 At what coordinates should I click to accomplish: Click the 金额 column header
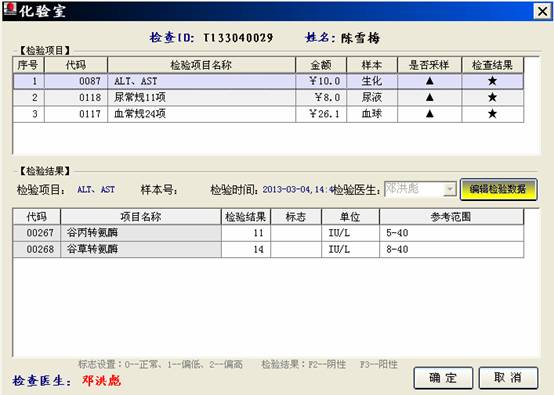pyautogui.click(x=321, y=65)
